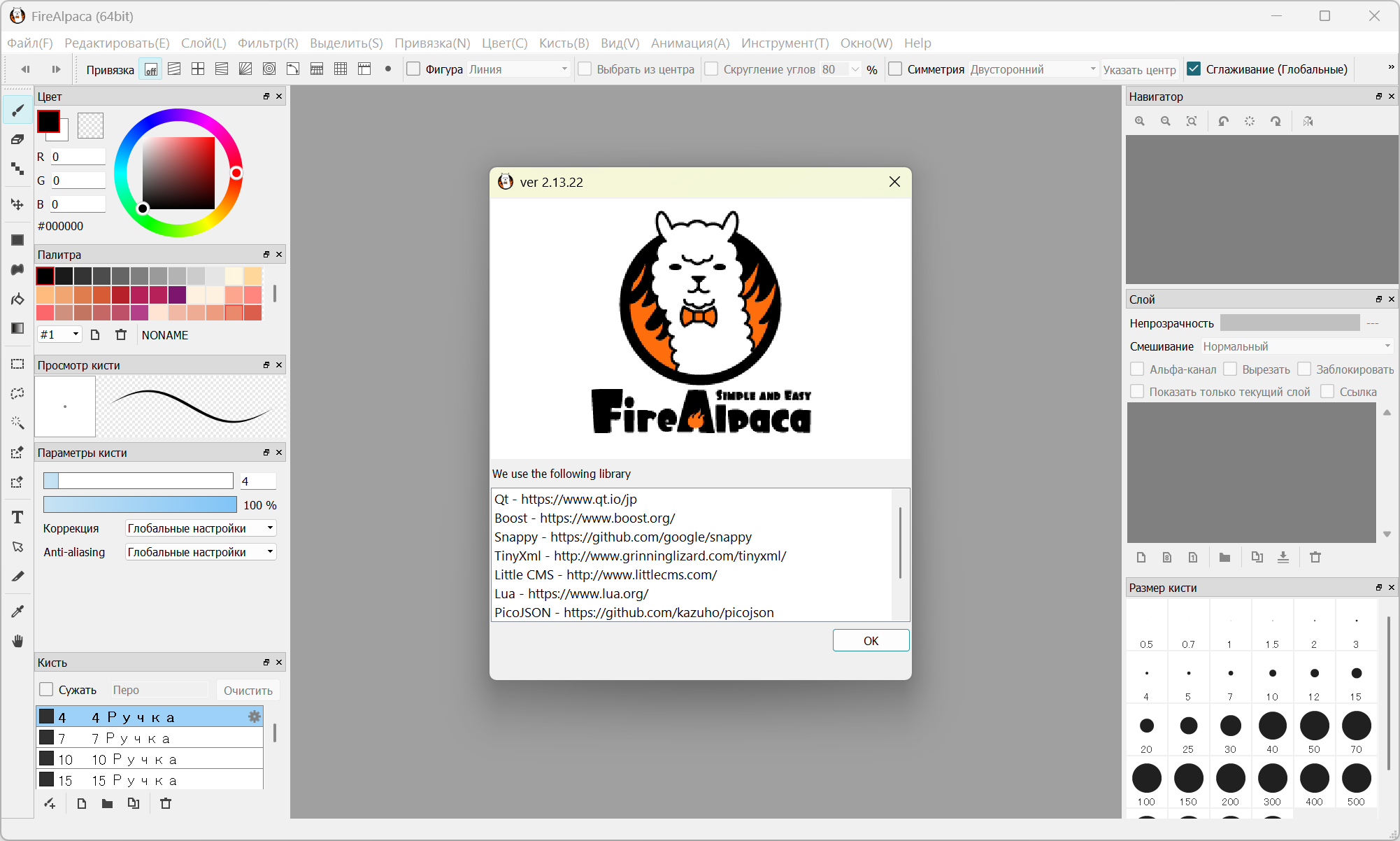The width and height of the screenshot is (1400, 841).
Task: Open the Anti-aliasing dropdown
Action: pos(201,552)
